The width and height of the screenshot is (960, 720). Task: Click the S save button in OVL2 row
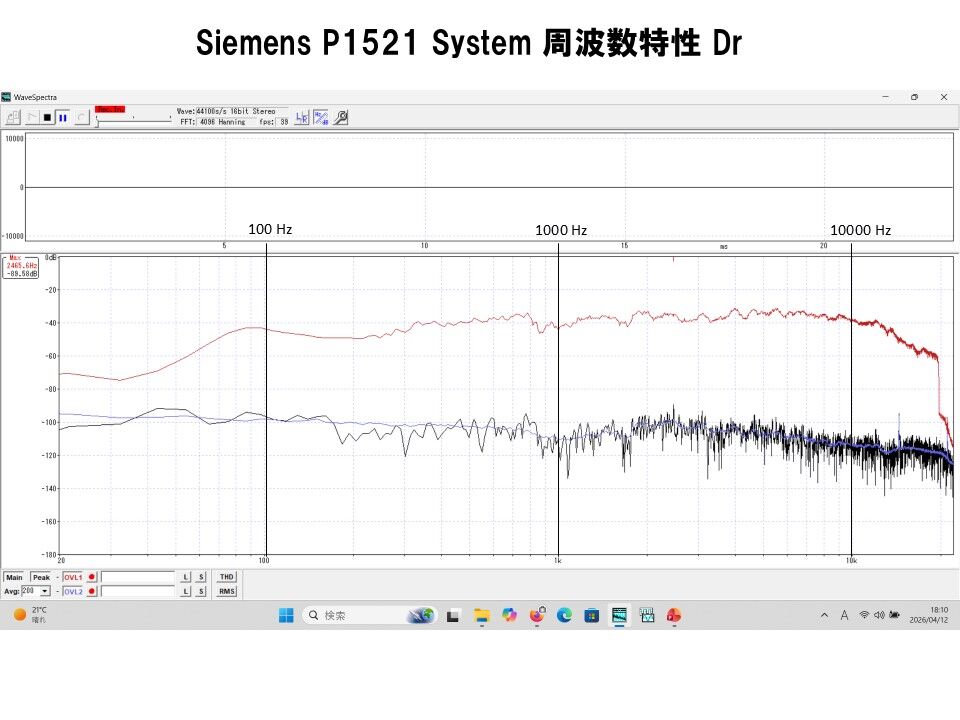pyautogui.click(x=201, y=591)
